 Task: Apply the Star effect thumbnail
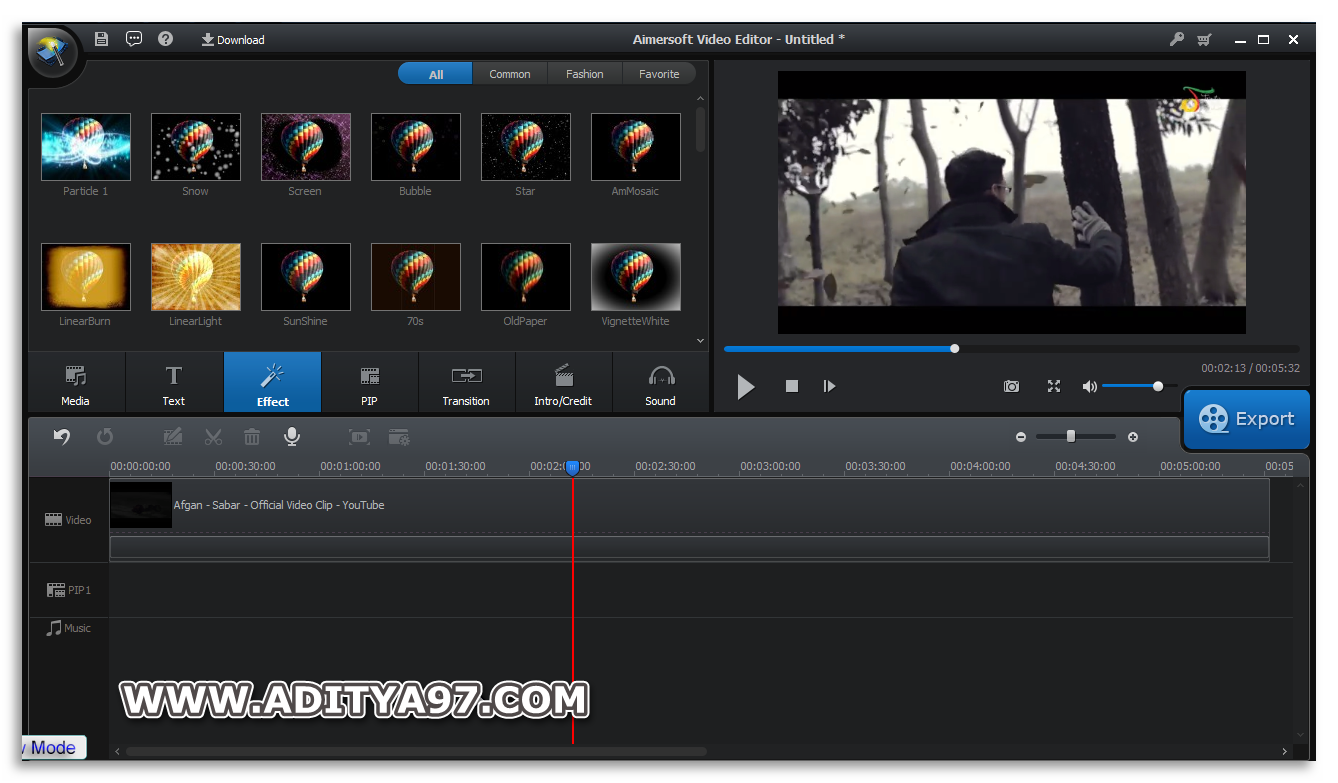pyautogui.click(x=526, y=147)
